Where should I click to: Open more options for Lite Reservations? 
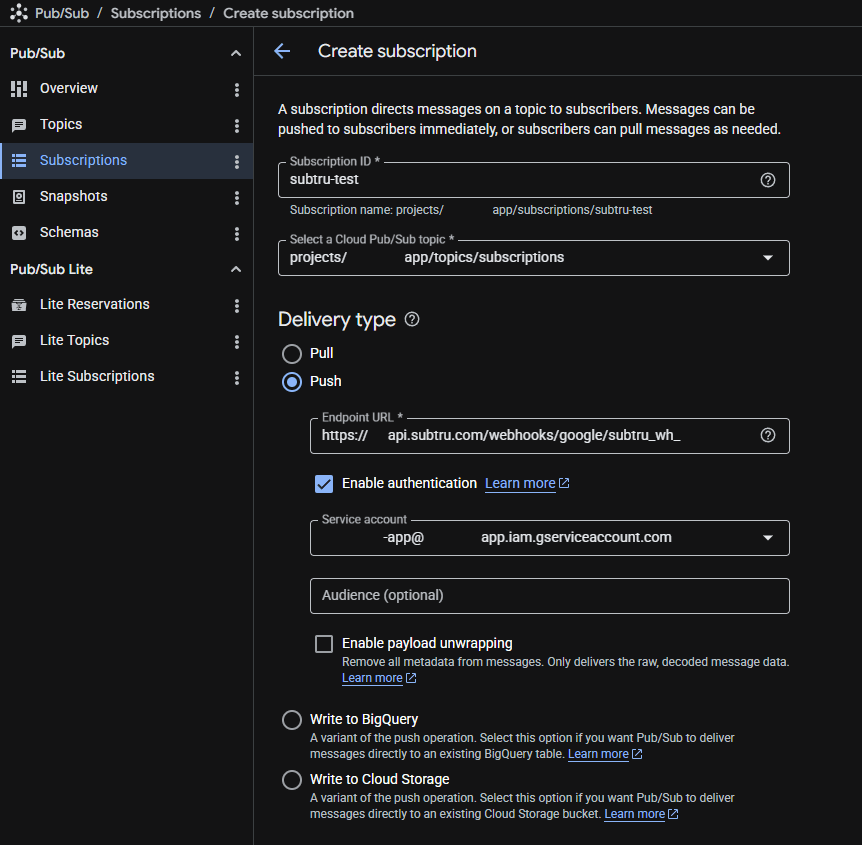pyautogui.click(x=237, y=306)
